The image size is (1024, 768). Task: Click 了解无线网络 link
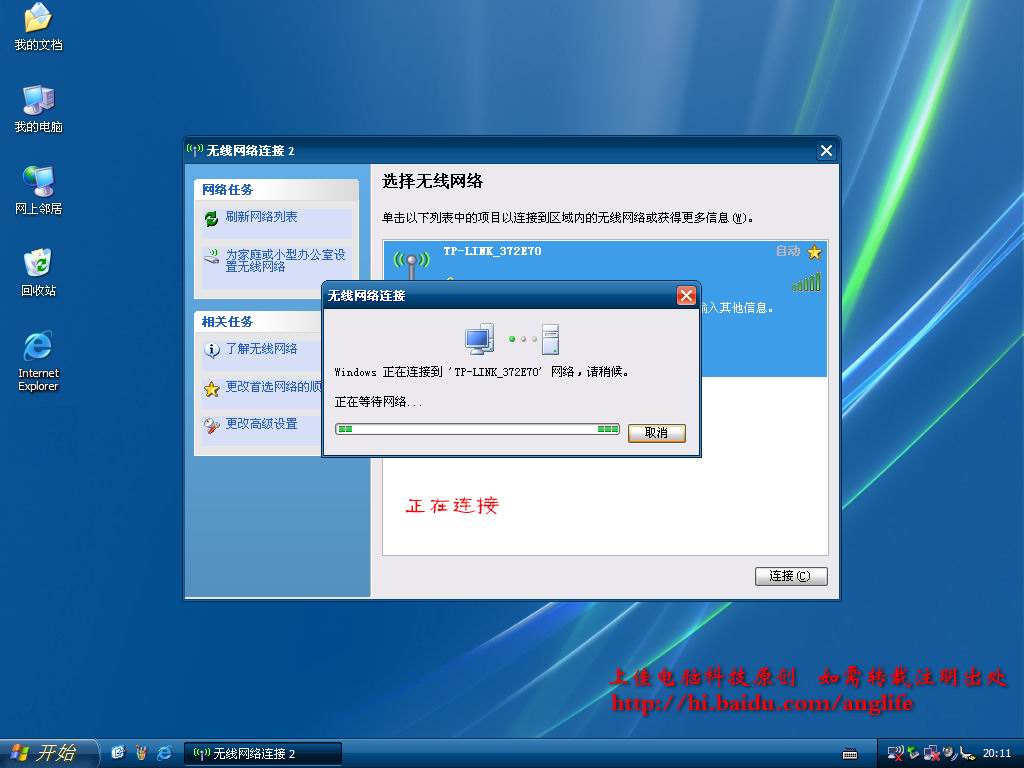point(261,349)
